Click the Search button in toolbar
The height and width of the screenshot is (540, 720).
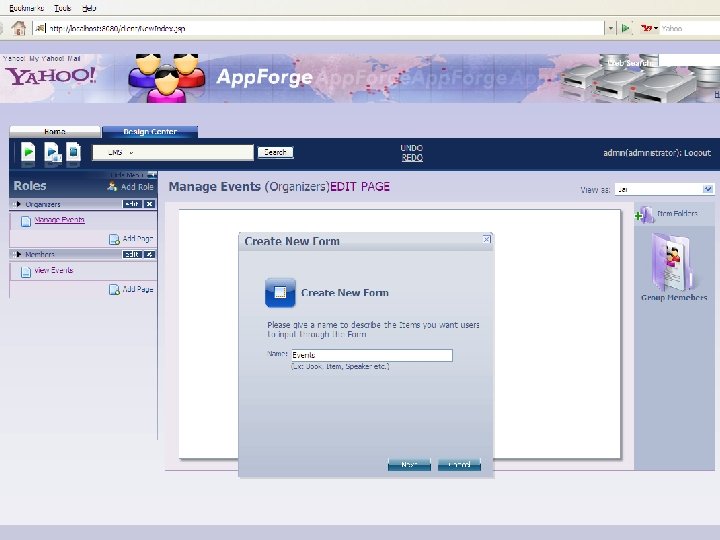coord(275,152)
